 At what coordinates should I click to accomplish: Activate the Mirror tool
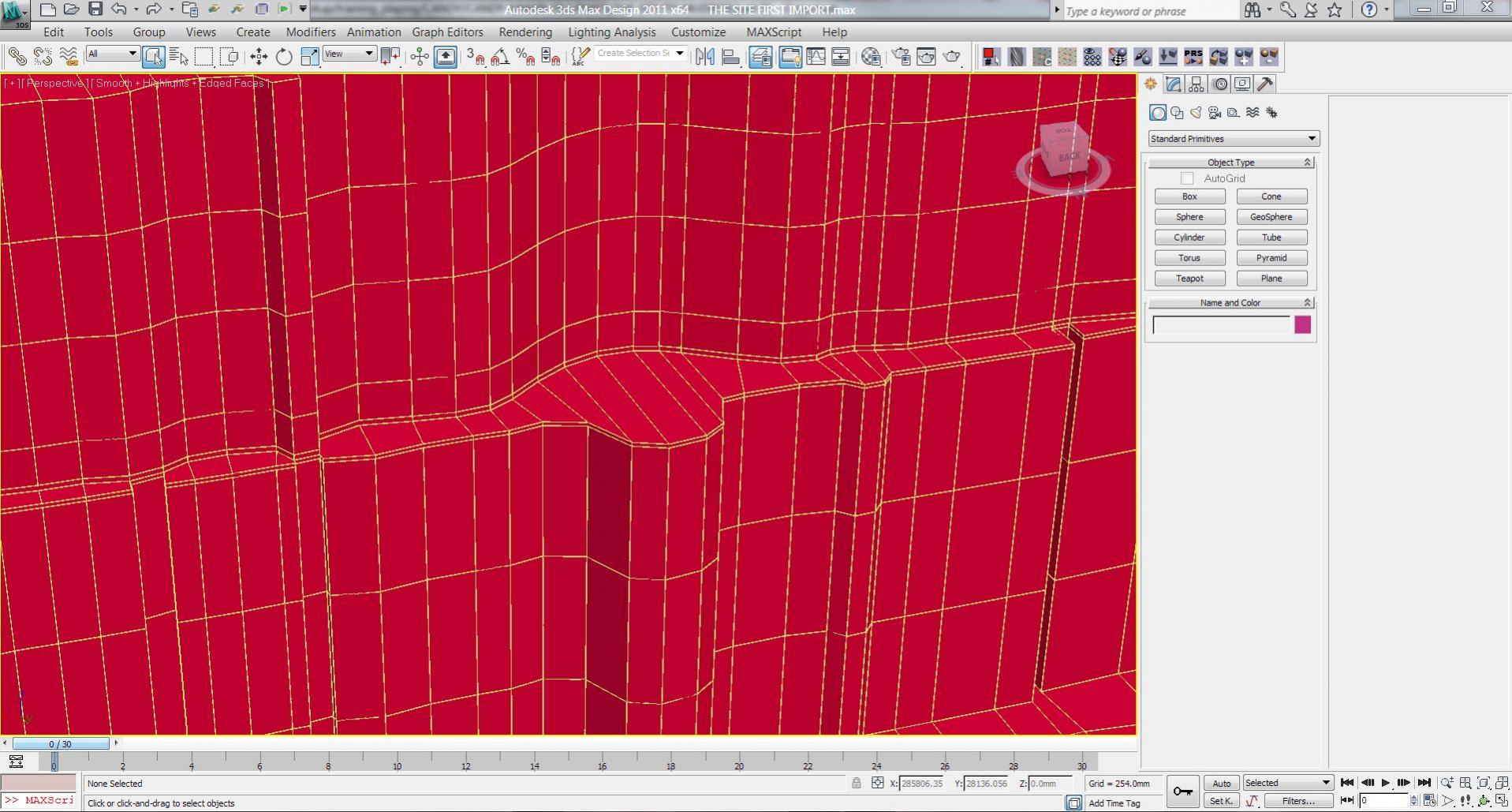pyautogui.click(x=704, y=56)
